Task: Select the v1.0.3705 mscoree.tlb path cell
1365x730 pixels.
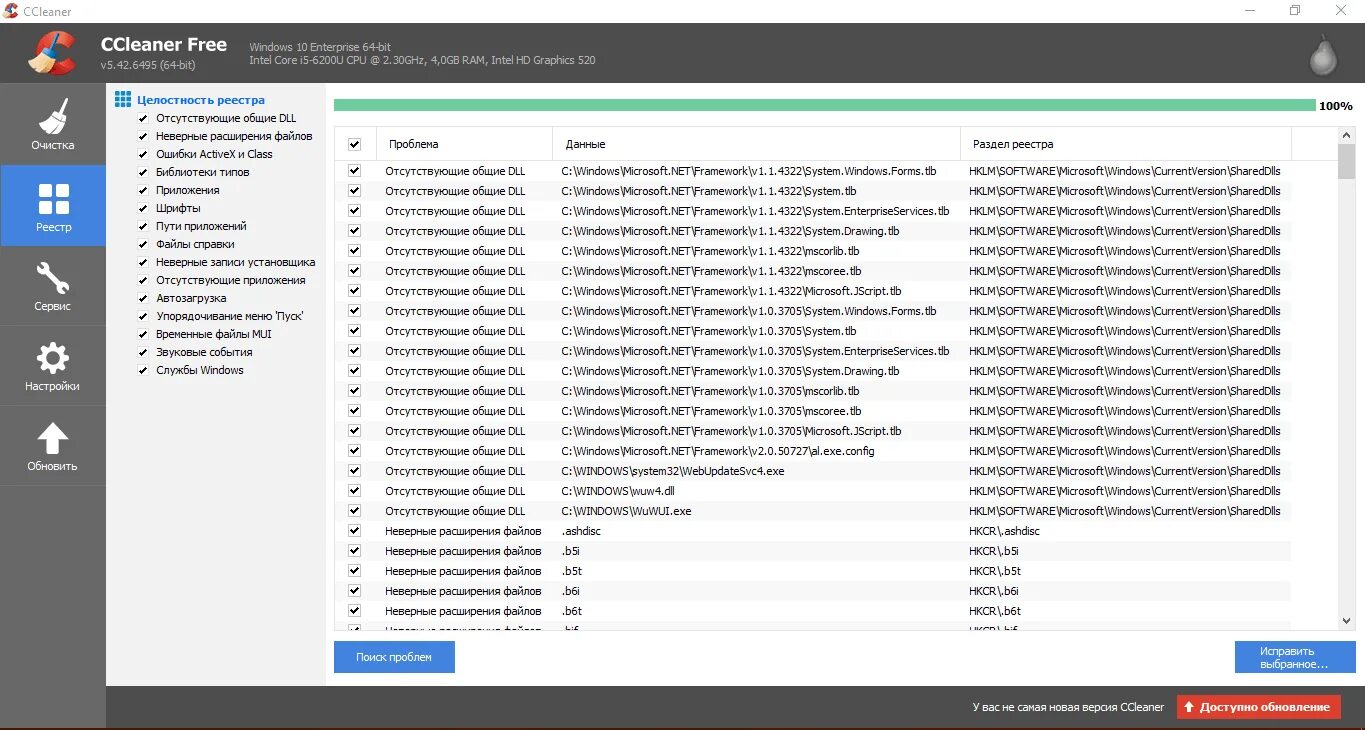Action: 711,411
